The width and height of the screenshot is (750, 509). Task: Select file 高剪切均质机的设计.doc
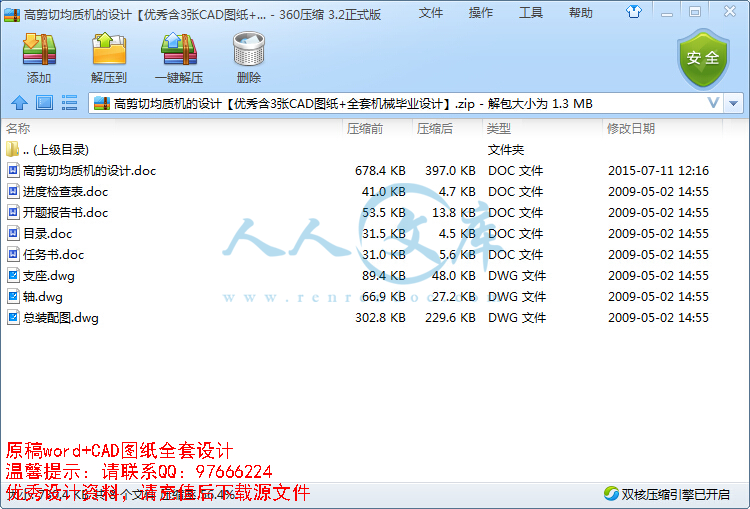[x=375, y=170]
